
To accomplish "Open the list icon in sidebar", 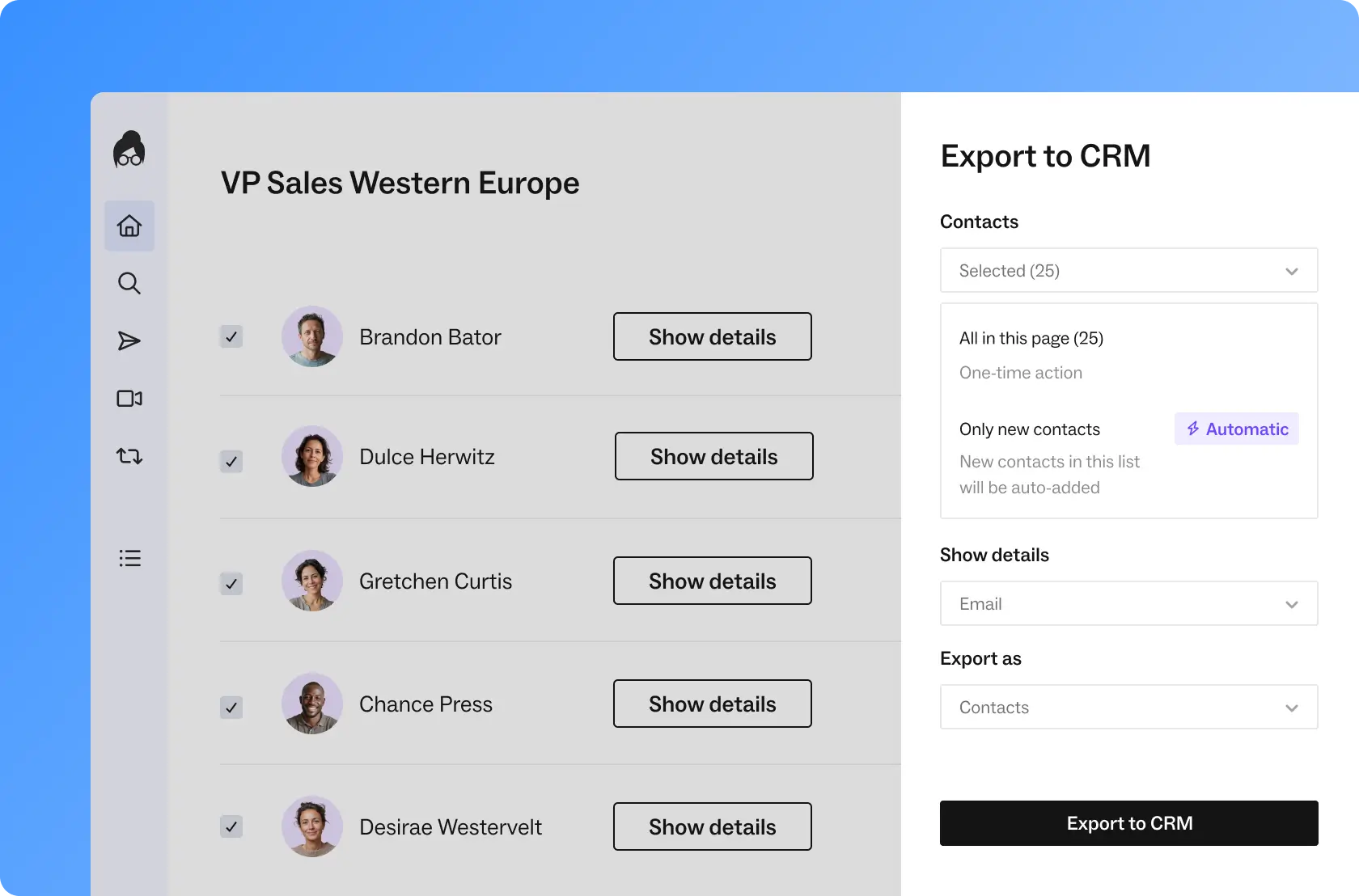I will [x=129, y=558].
